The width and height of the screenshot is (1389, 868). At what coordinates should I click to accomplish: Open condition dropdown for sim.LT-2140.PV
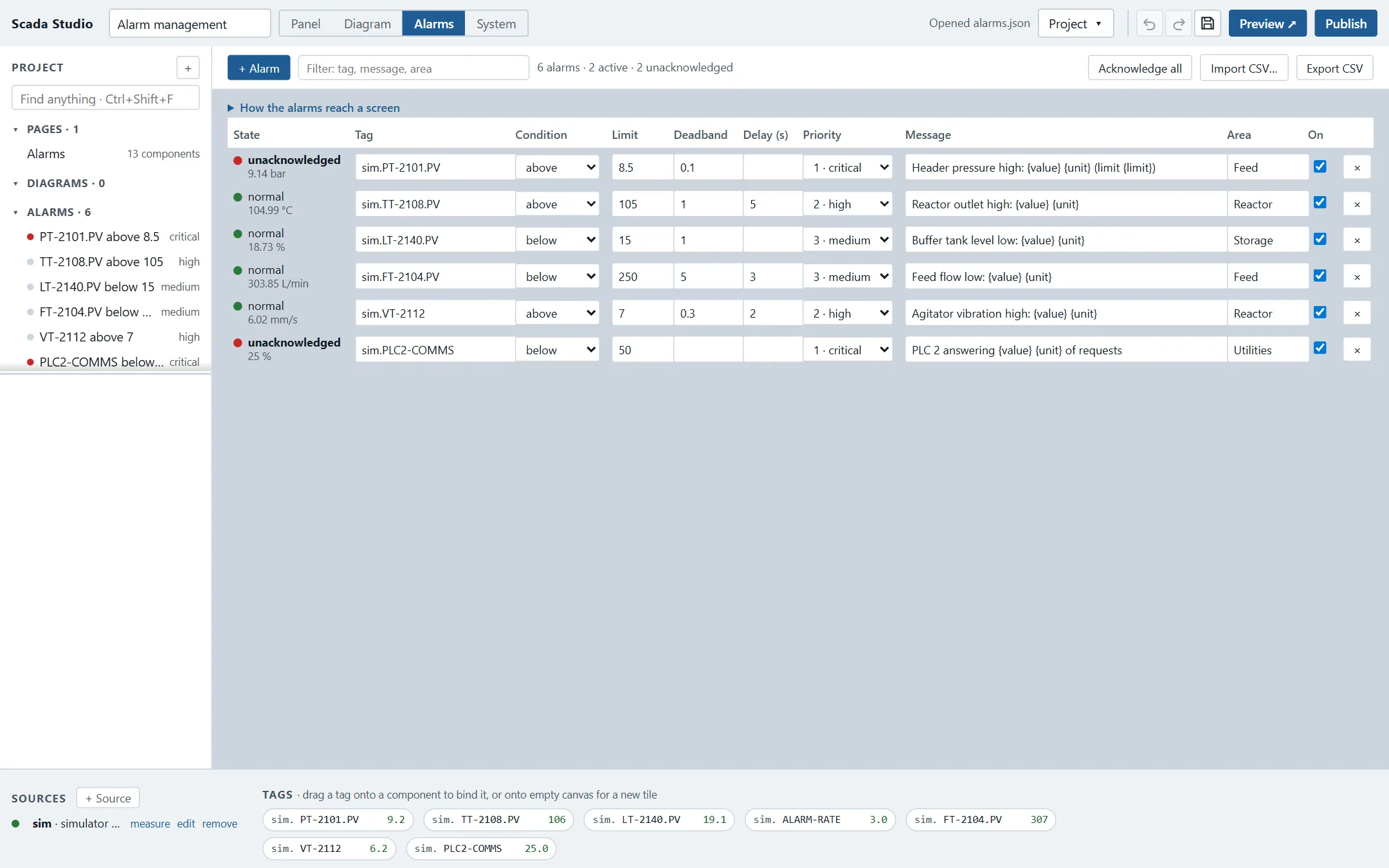558,240
